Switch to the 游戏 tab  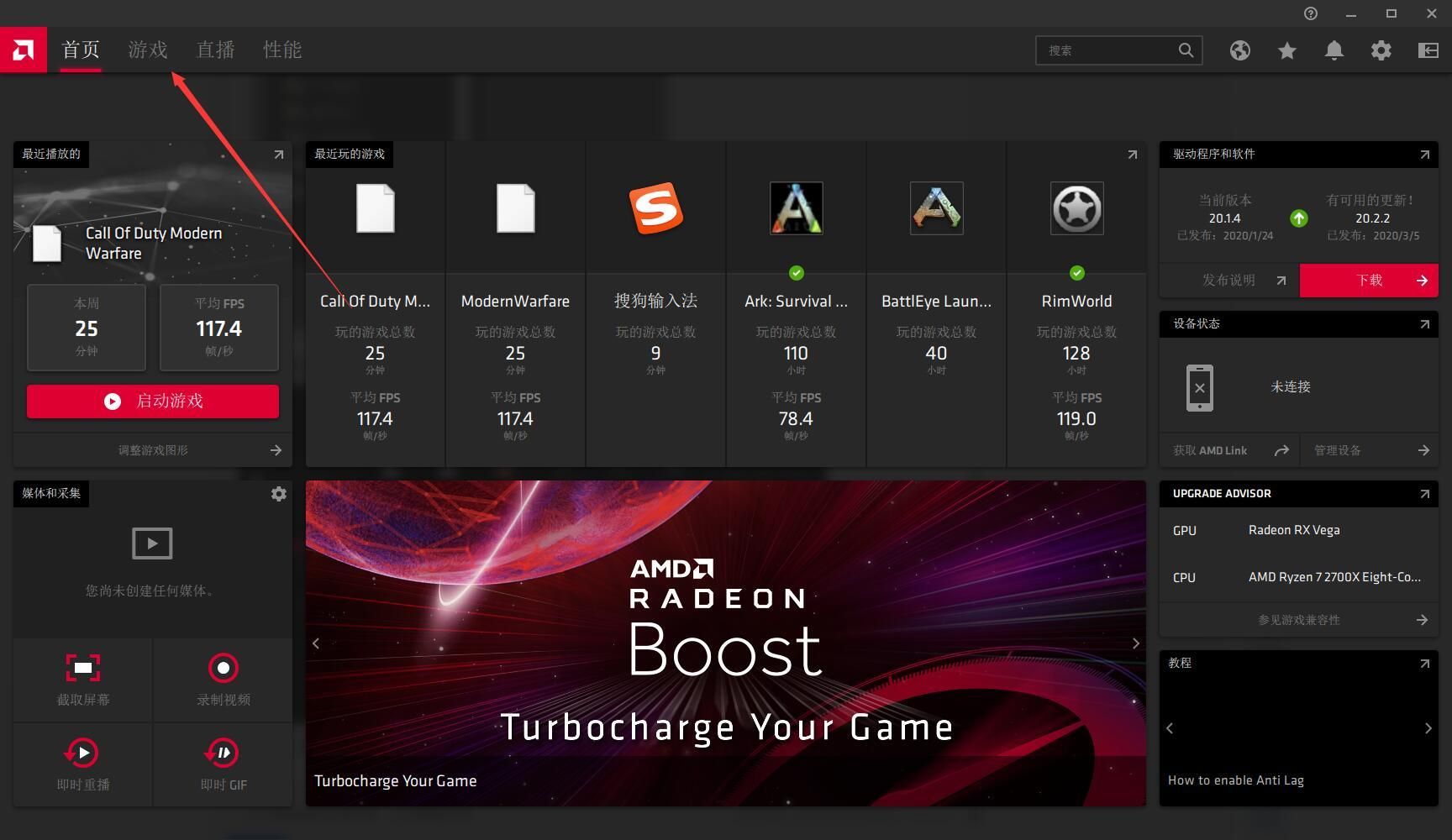click(x=148, y=50)
